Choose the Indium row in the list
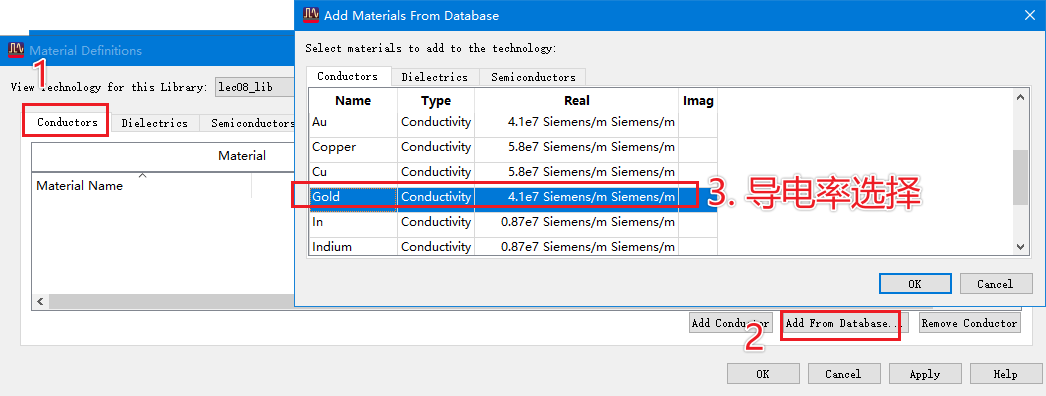This screenshot has width=1046, height=396. tap(493, 247)
